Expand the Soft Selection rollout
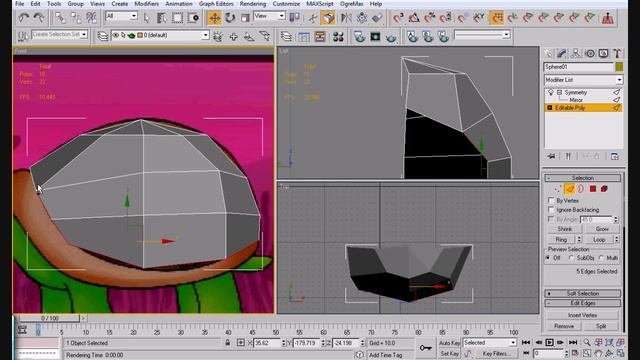This screenshot has height=360, width=640. (582, 293)
